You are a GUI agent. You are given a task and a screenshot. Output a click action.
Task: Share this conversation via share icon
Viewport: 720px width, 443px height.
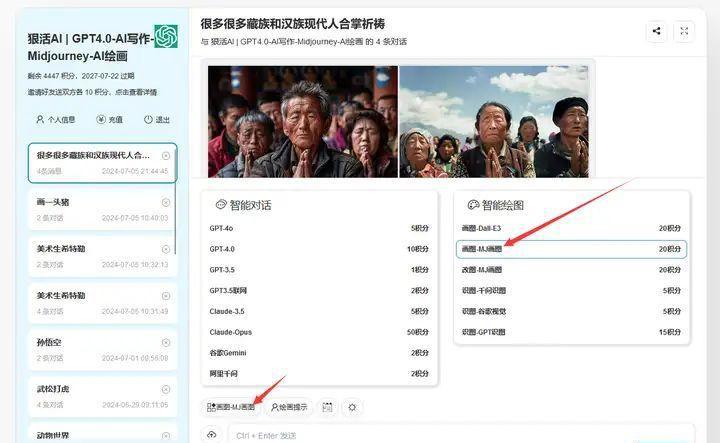pos(657,31)
